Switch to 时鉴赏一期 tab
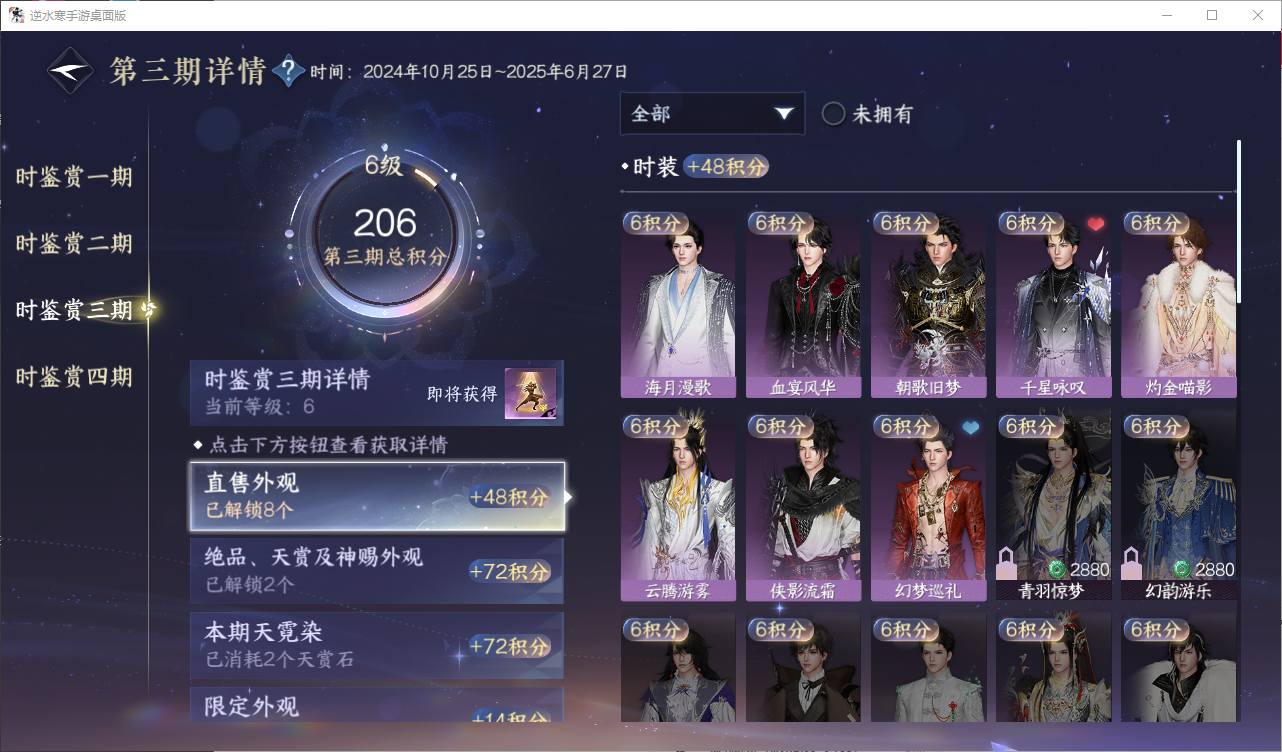 click(x=74, y=178)
